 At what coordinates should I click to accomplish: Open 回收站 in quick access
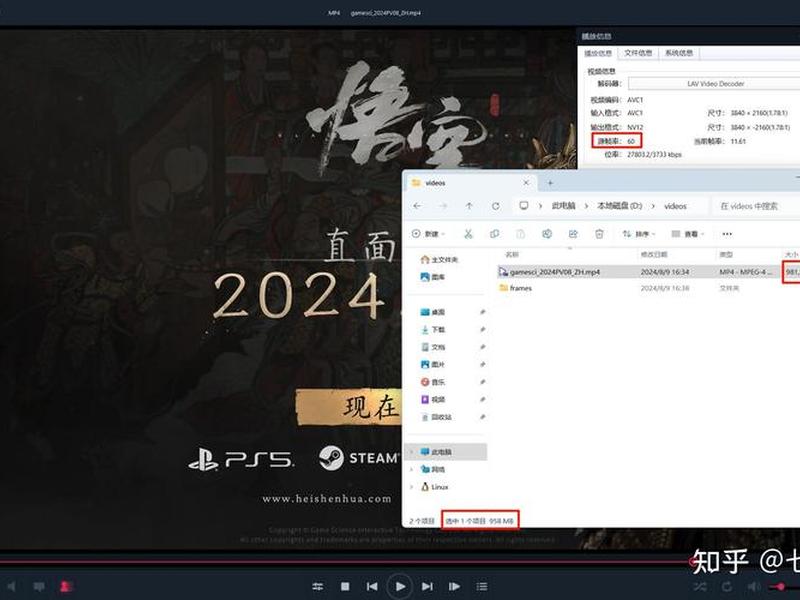(436, 417)
